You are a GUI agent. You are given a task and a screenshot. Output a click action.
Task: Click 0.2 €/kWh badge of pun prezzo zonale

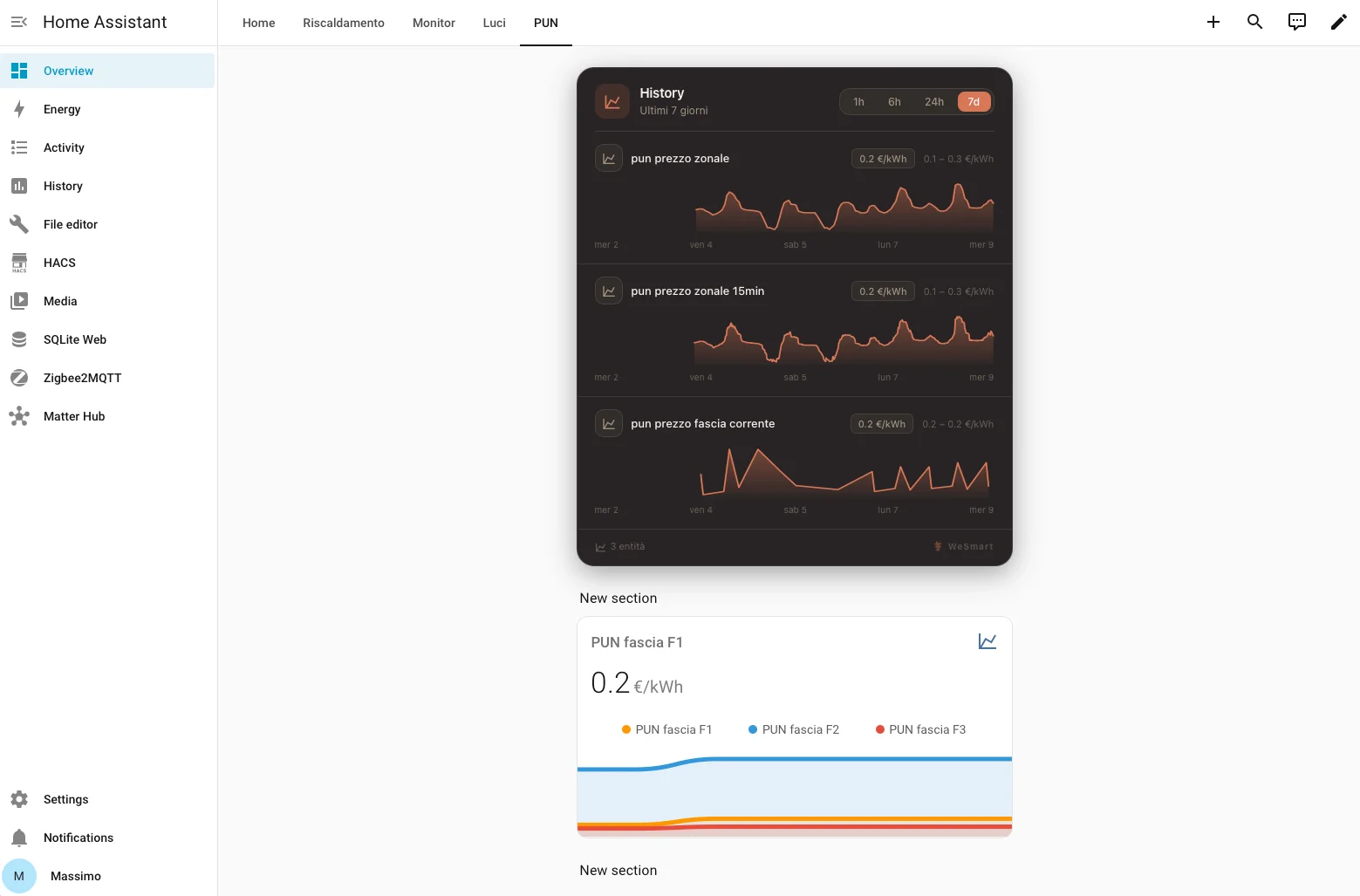tap(883, 159)
